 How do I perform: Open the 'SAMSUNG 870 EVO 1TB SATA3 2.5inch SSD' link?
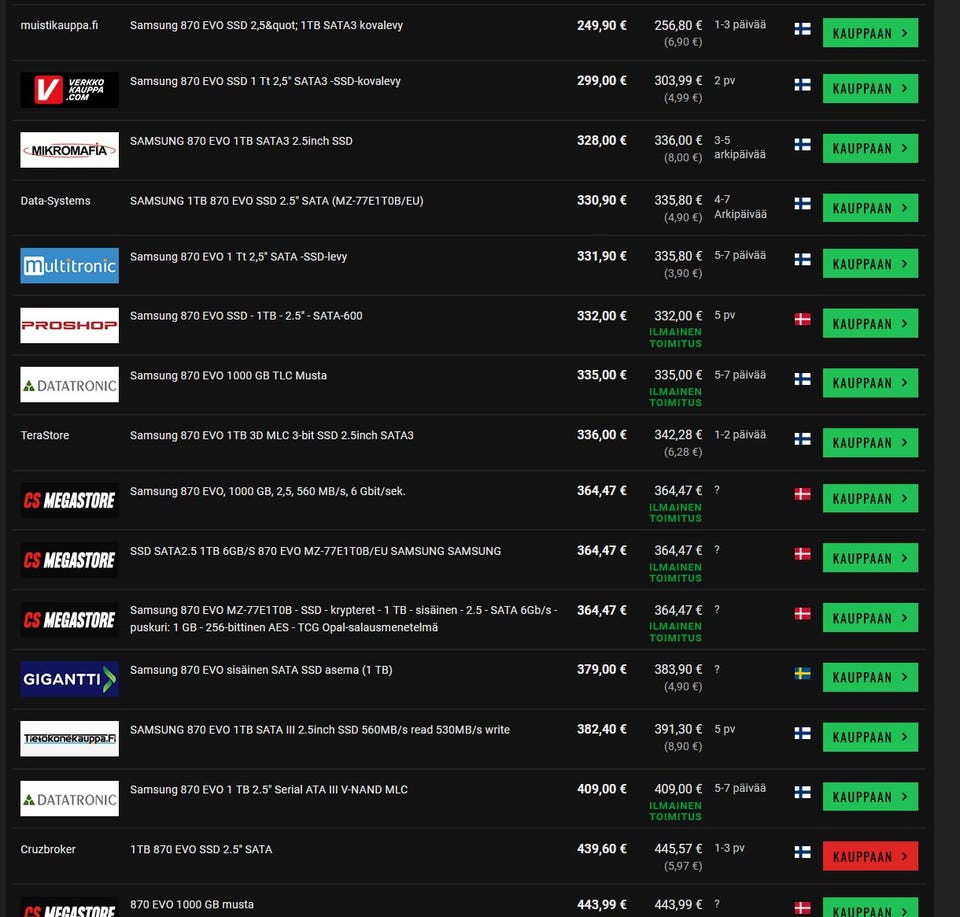[x=241, y=141]
